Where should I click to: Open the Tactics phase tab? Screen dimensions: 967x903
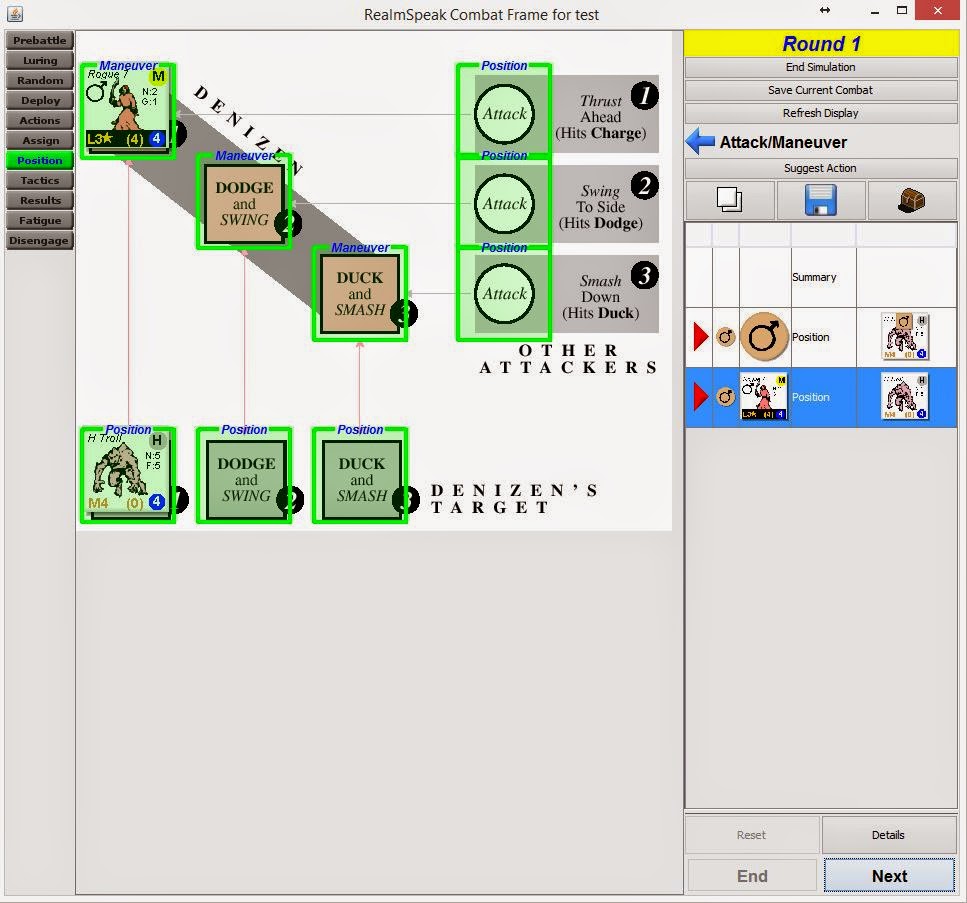pyautogui.click(x=39, y=181)
